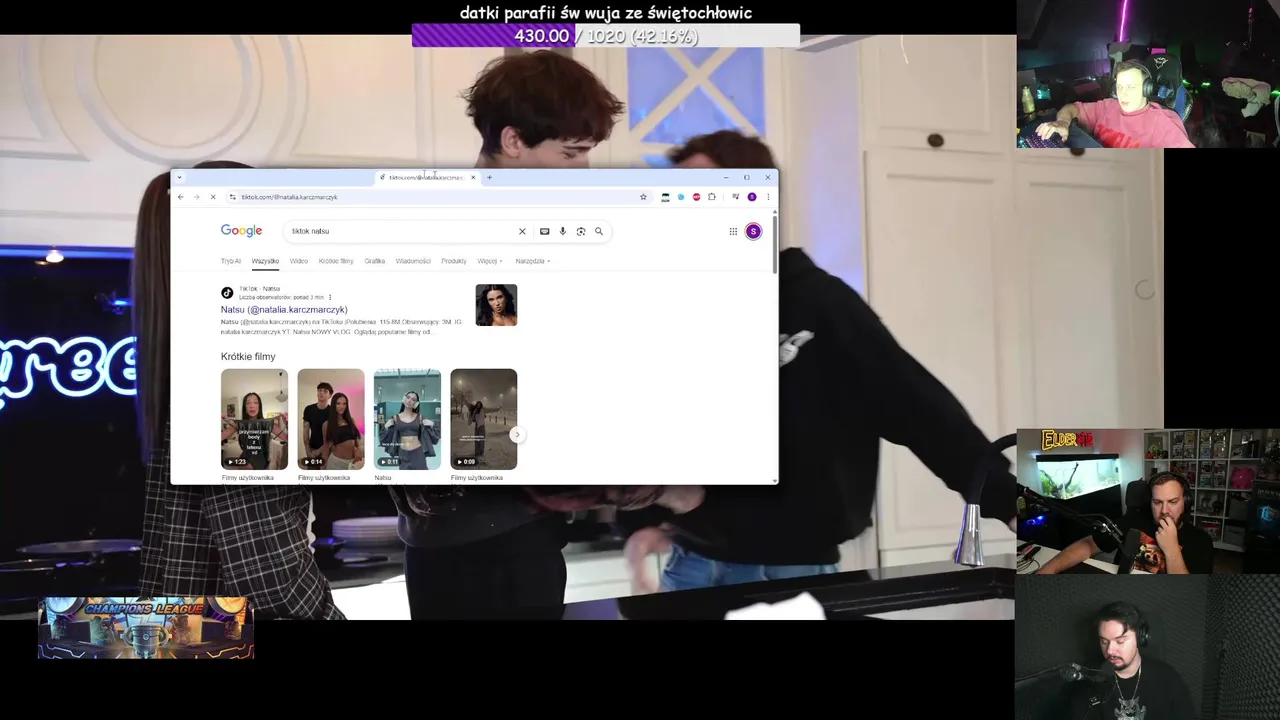Click the Champions League banner
Viewport: 1280px width, 720px height.
[x=146, y=628]
